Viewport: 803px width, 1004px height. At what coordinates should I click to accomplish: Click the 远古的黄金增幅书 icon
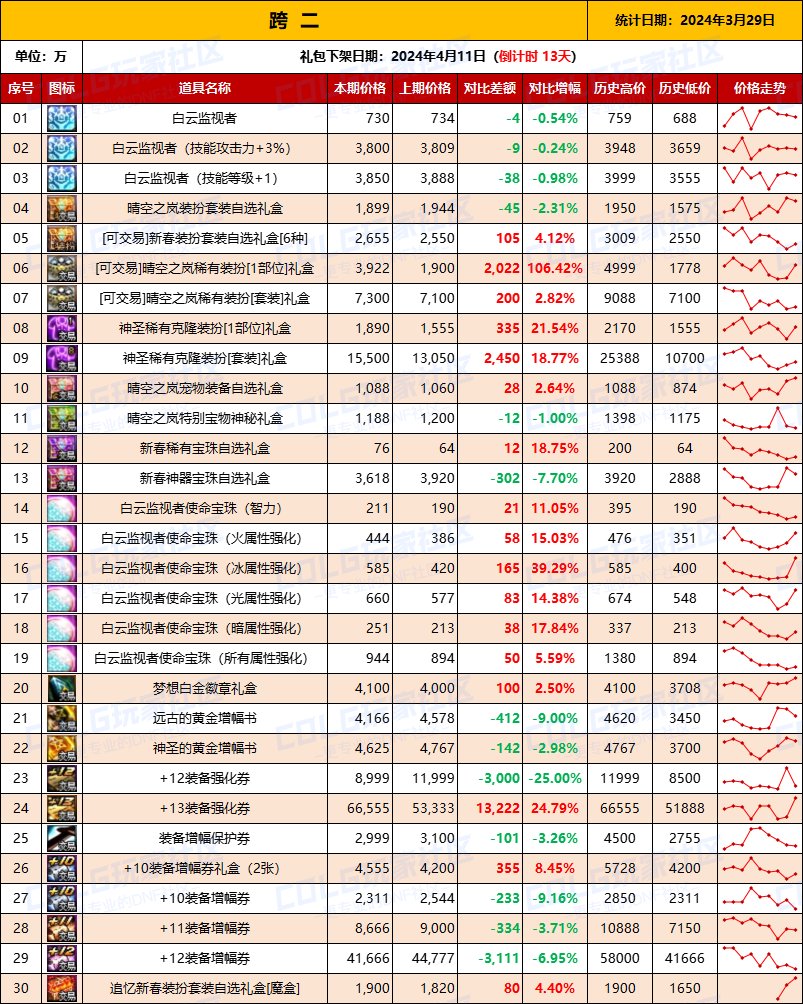[61, 718]
